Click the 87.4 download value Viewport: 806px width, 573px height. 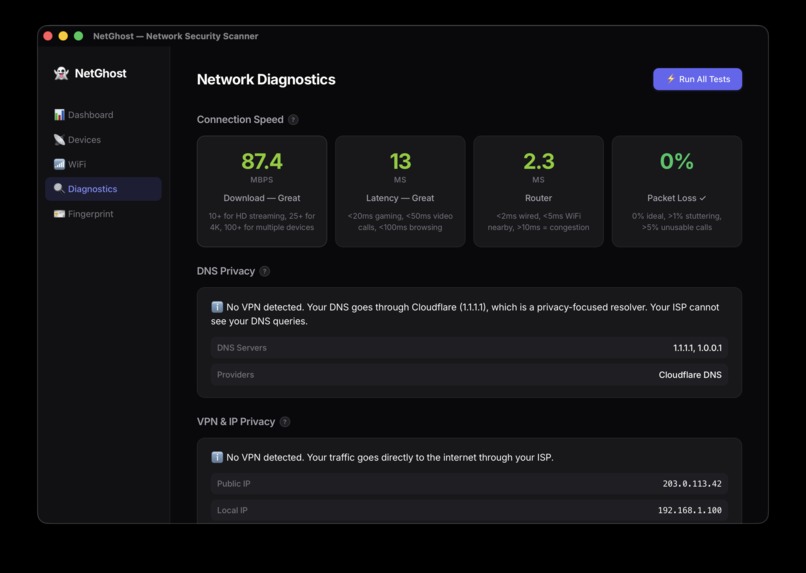(x=262, y=161)
